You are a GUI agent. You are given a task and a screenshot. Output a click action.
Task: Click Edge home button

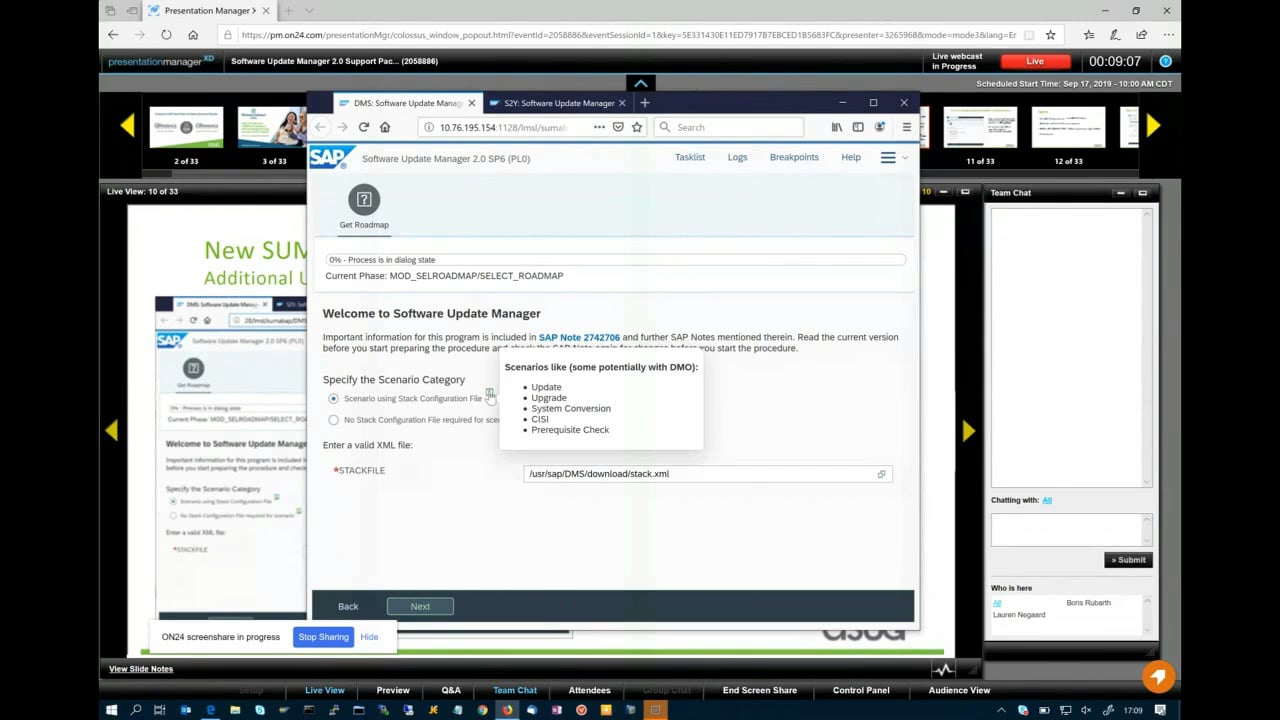193,34
